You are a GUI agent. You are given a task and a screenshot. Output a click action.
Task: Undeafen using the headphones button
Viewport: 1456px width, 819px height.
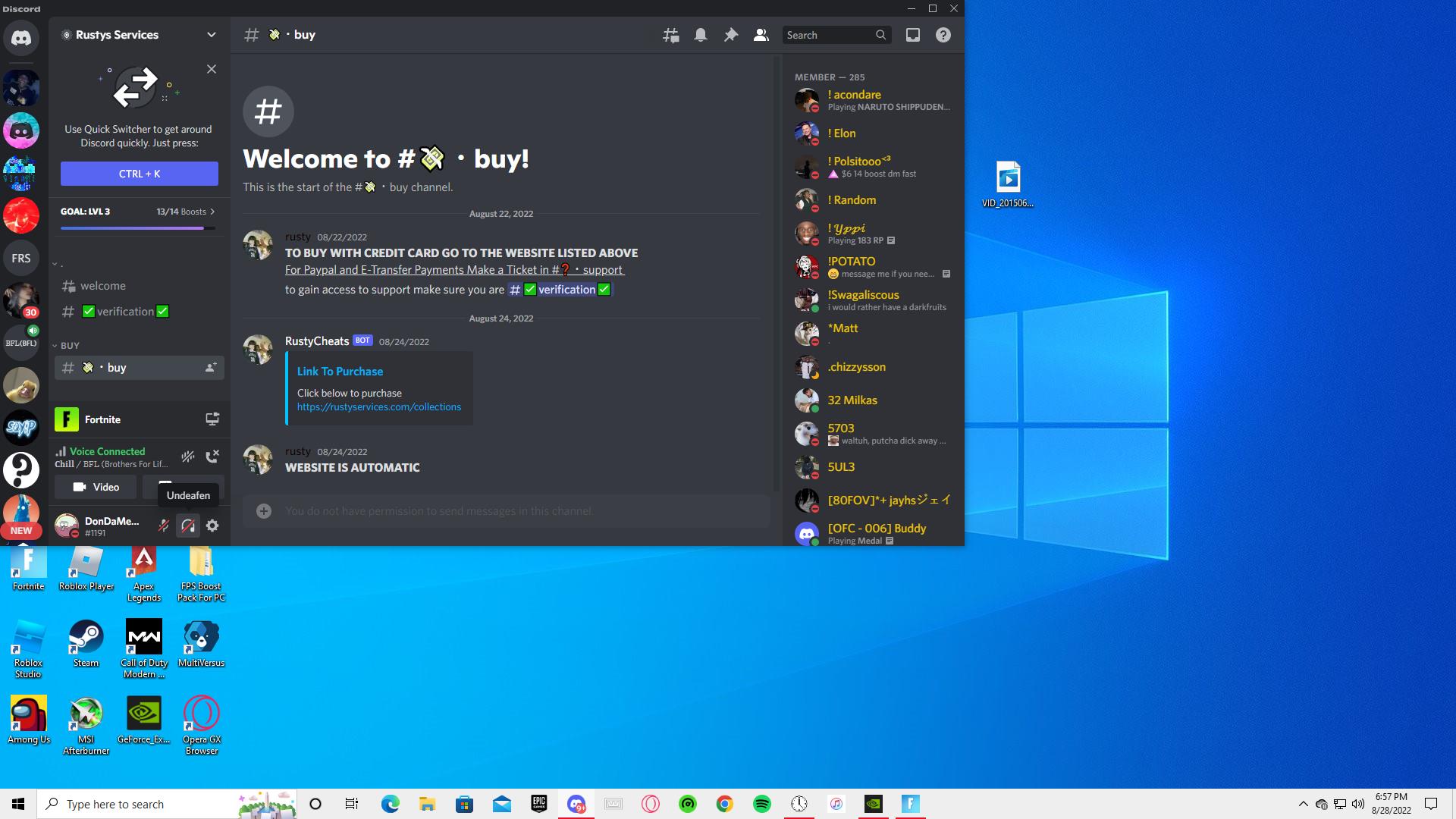point(188,526)
